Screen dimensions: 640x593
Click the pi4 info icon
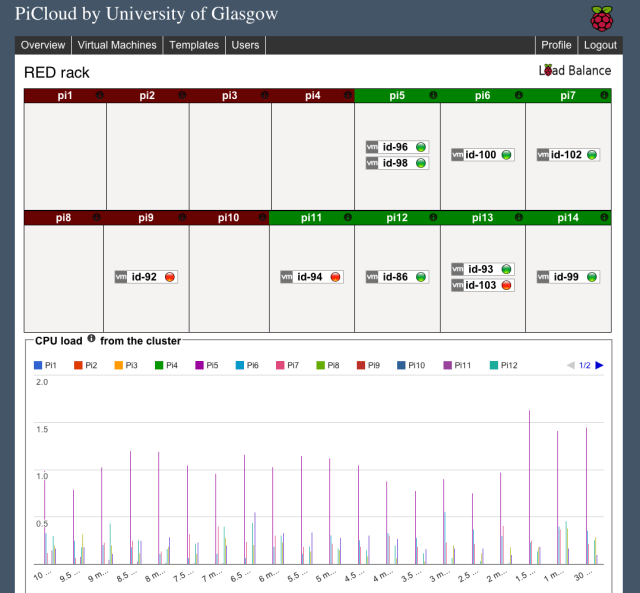[x=348, y=95]
